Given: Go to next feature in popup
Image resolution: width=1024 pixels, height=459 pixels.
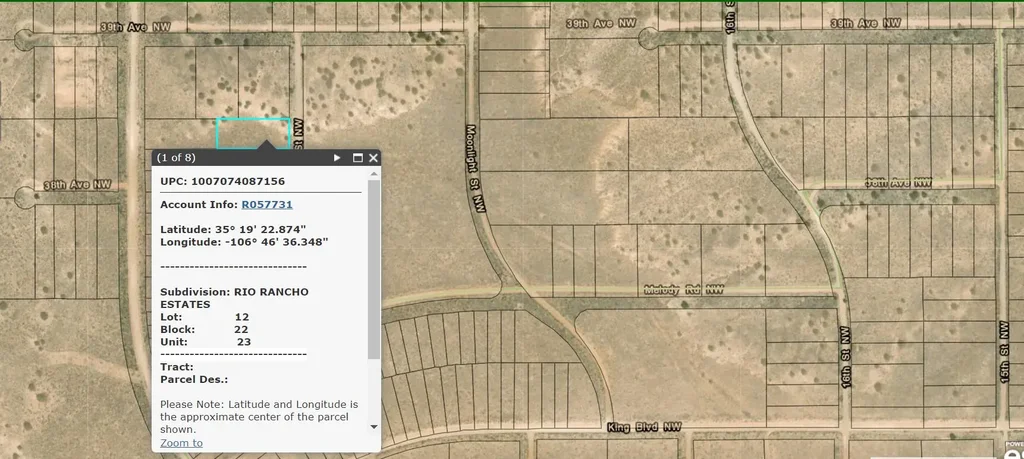Looking at the screenshot, I should pyautogui.click(x=337, y=158).
